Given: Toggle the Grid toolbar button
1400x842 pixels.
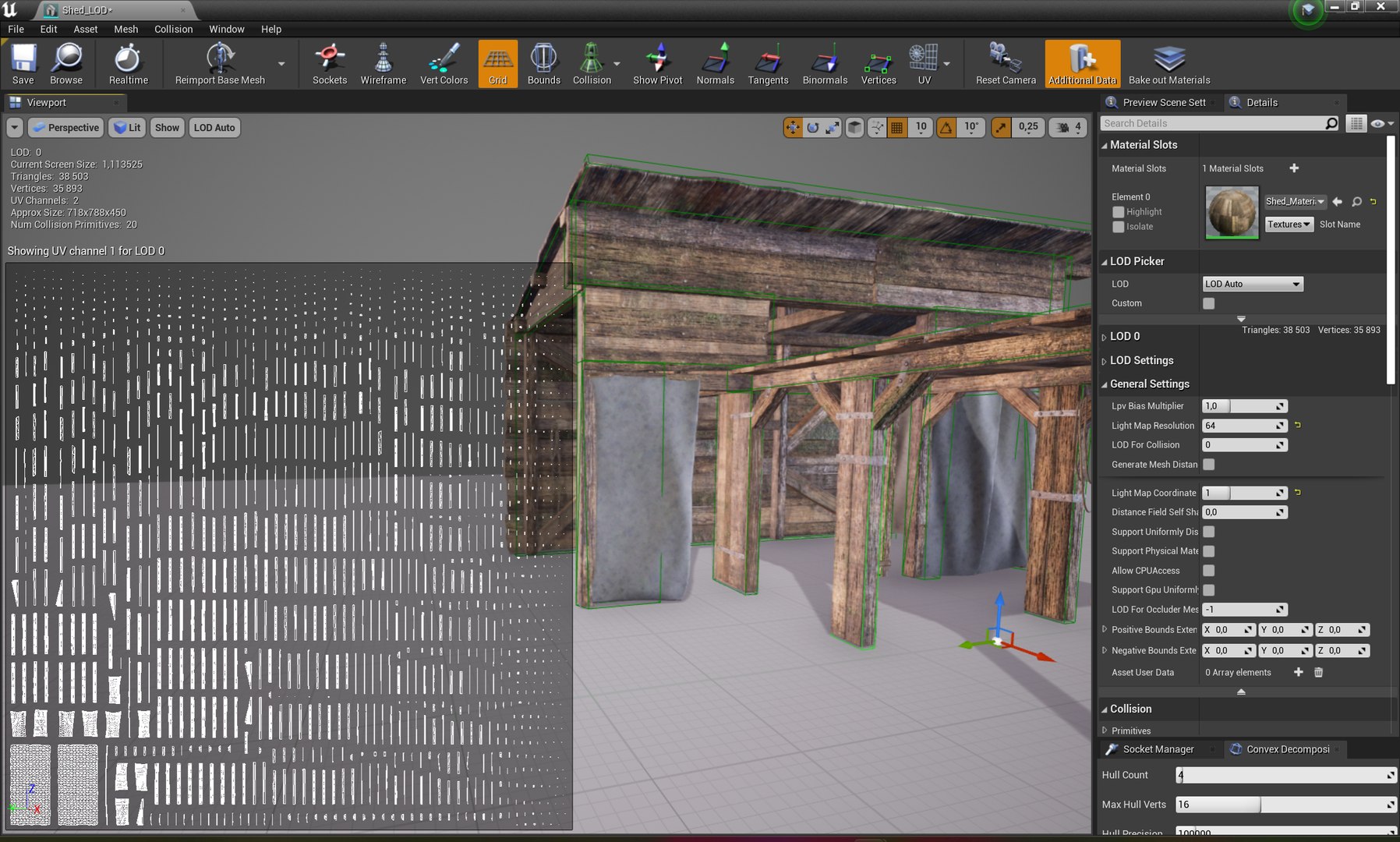Looking at the screenshot, I should click(497, 64).
